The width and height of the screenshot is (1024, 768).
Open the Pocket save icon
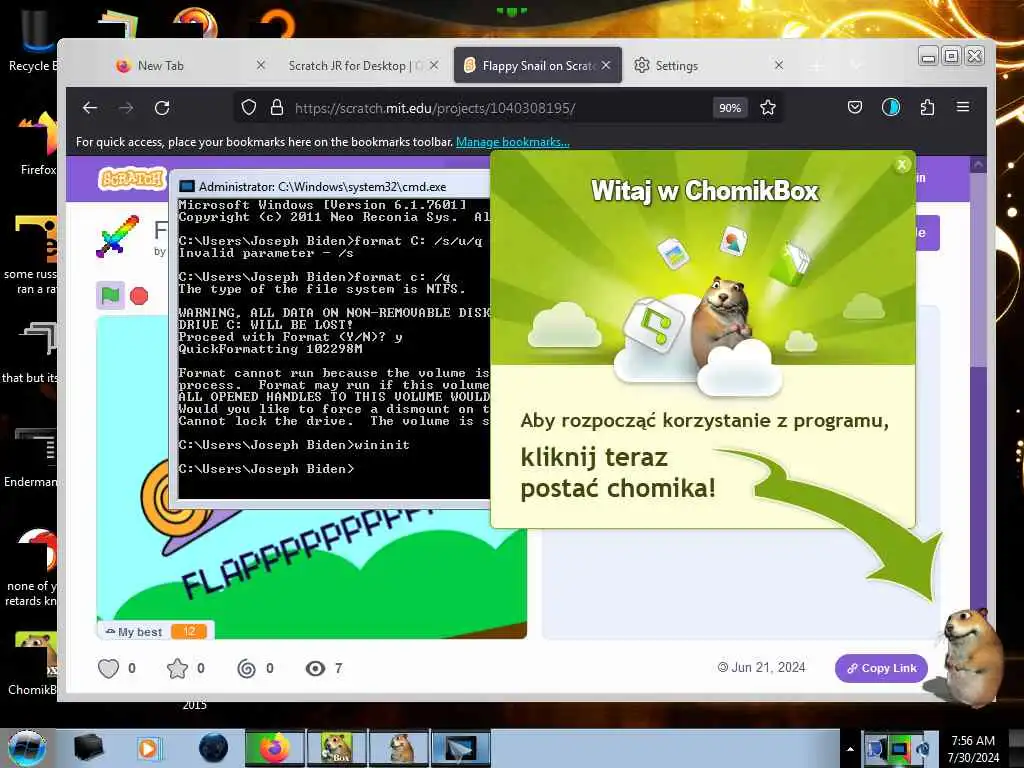pyautogui.click(x=855, y=107)
